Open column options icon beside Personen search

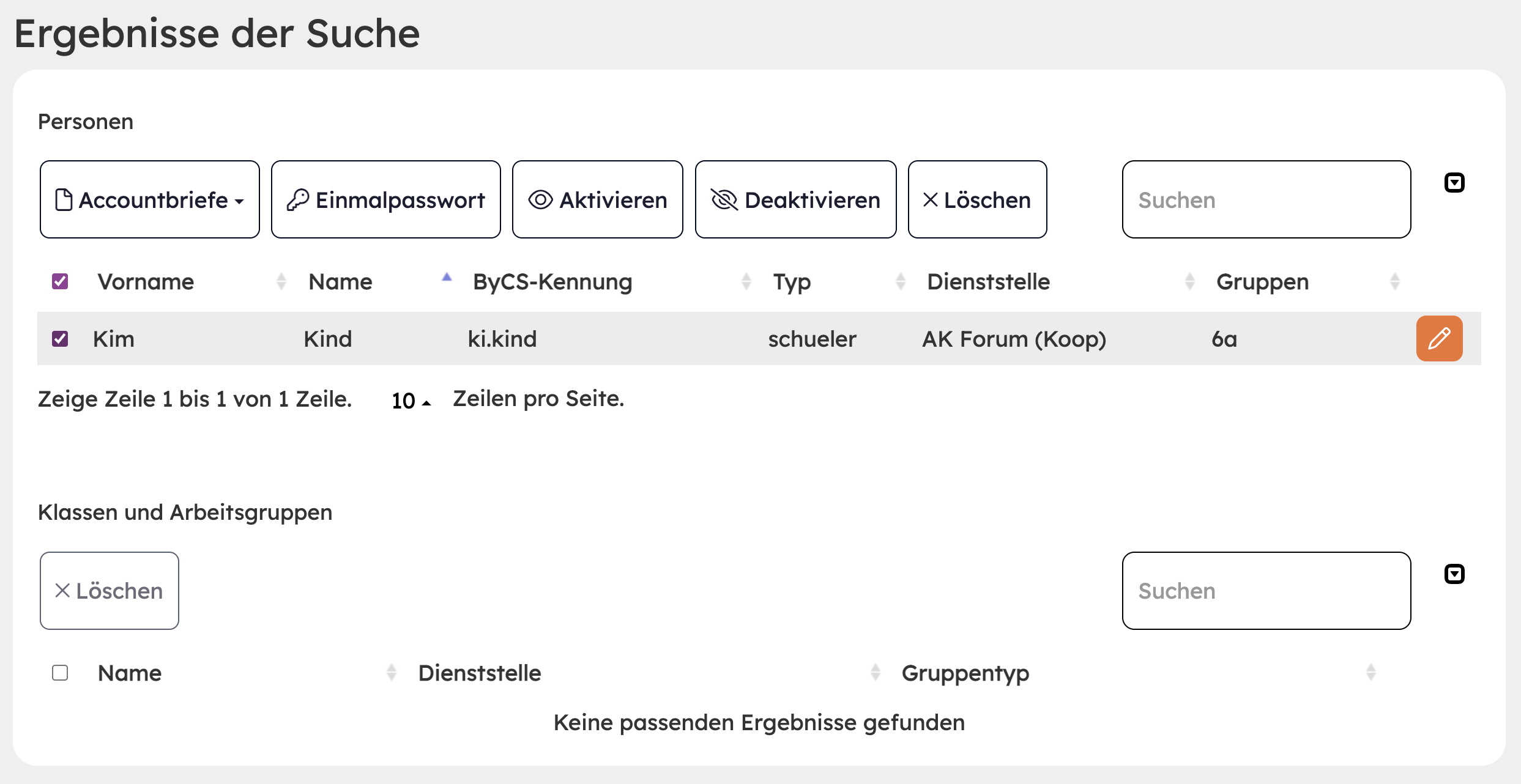coord(1454,182)
